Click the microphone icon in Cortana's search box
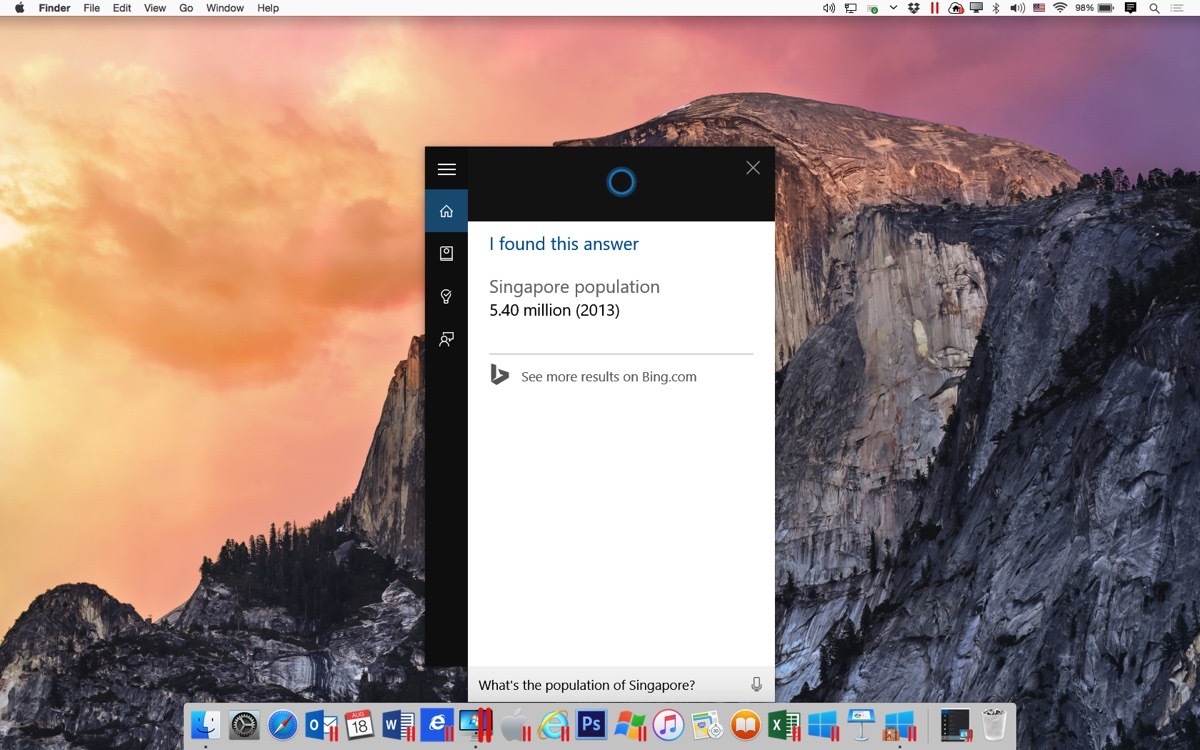 (756, 685)
